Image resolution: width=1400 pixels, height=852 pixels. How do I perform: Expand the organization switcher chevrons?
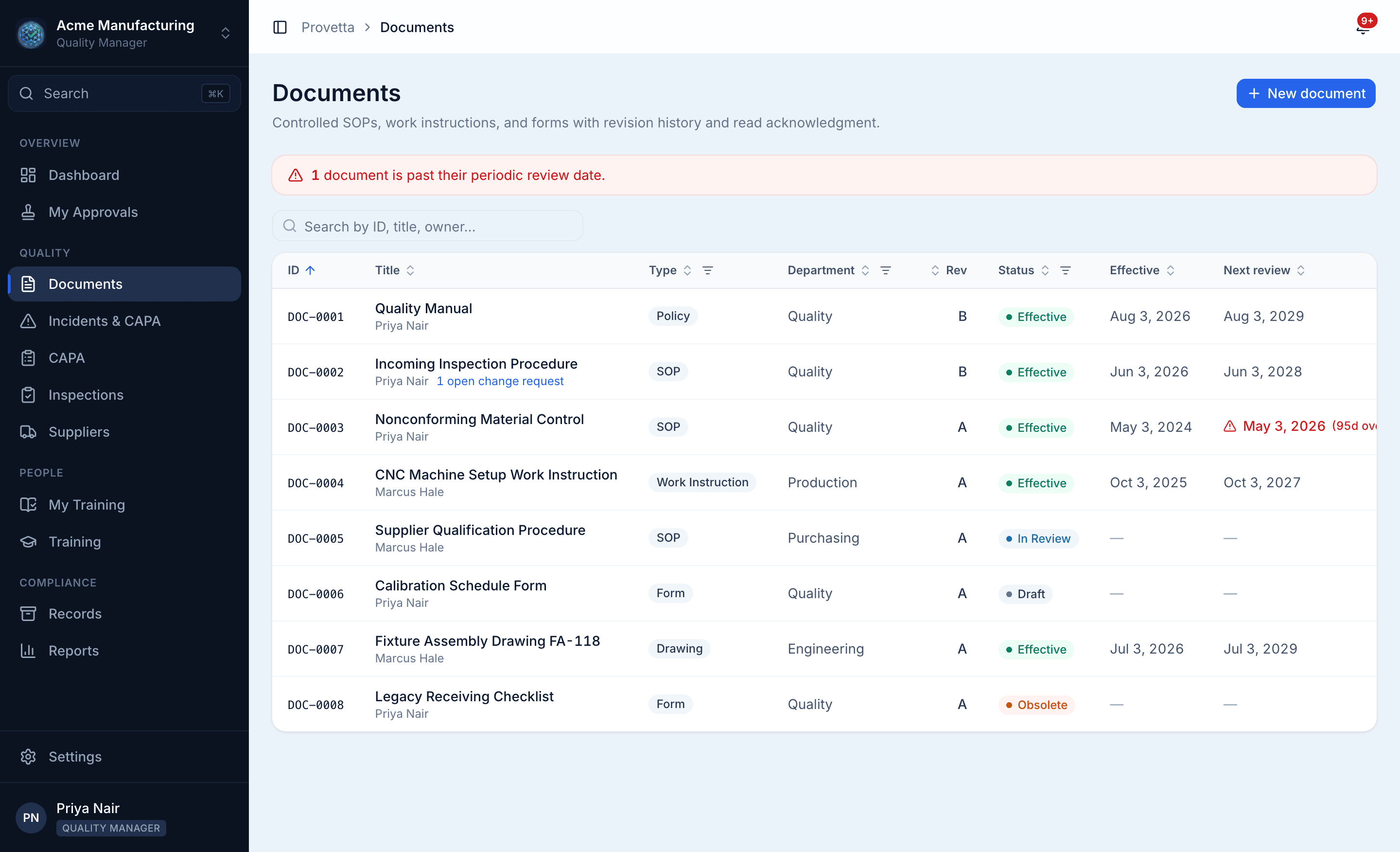click(x=226, y=34)
